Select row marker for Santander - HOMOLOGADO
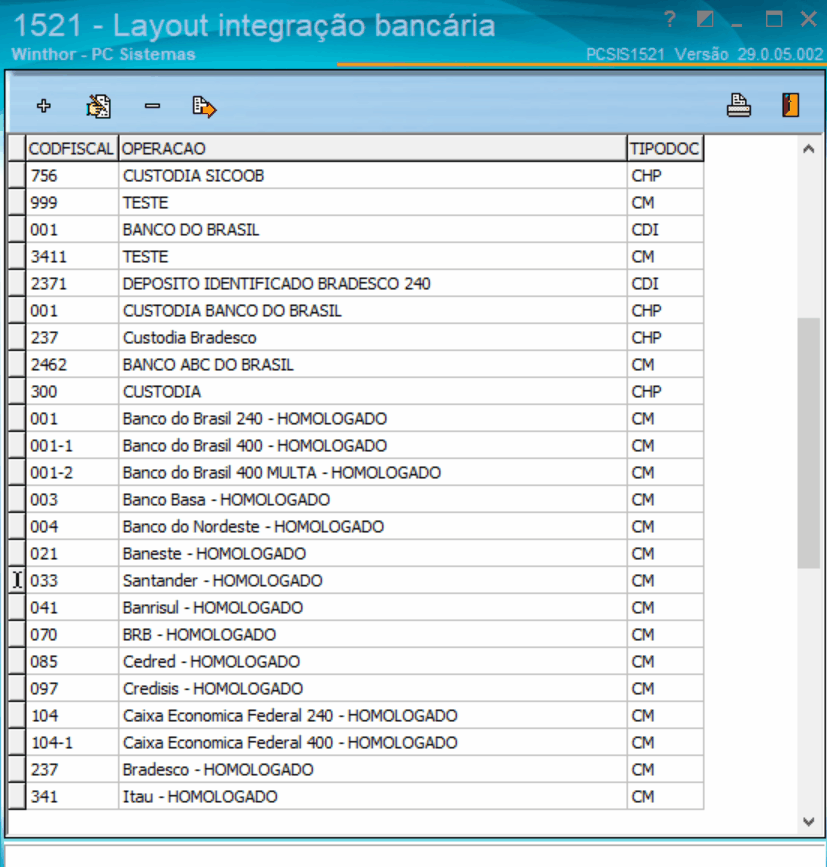This screenshot has height=867, width=827. click(17, 581)
